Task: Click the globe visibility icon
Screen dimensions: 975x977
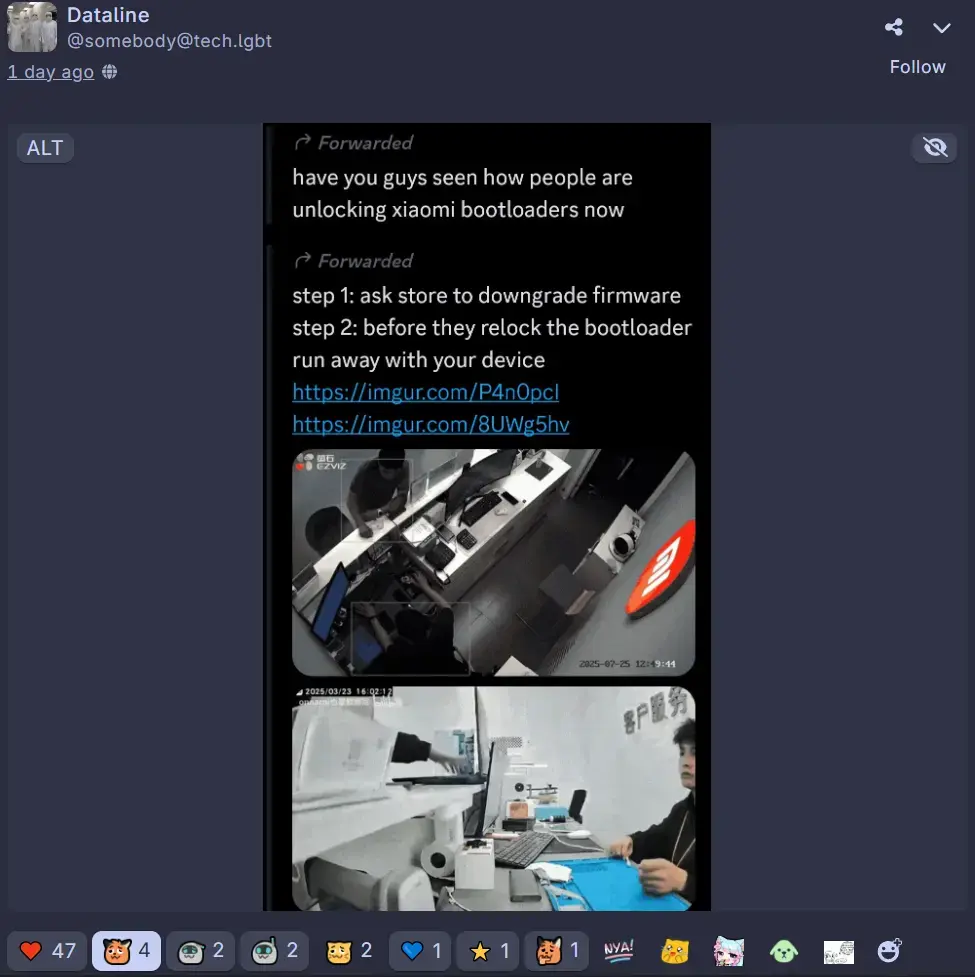Action: [110, 72]
